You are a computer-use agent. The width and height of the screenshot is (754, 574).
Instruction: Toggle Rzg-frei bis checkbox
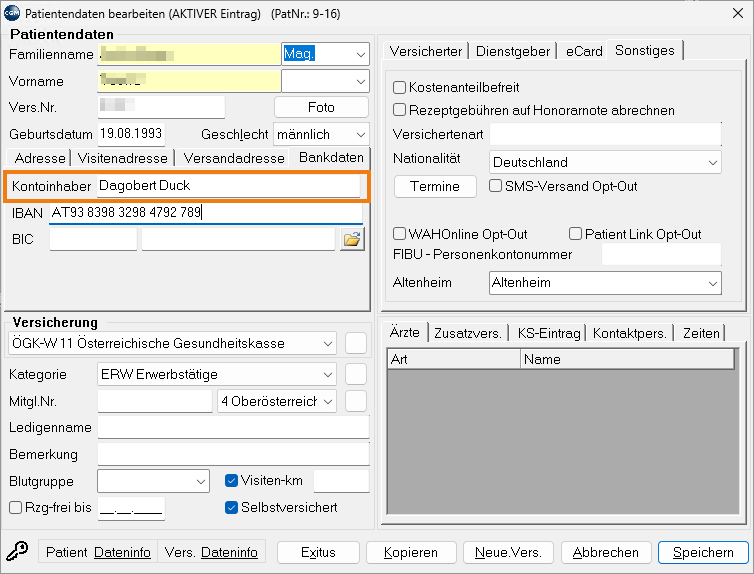(15, 507)
